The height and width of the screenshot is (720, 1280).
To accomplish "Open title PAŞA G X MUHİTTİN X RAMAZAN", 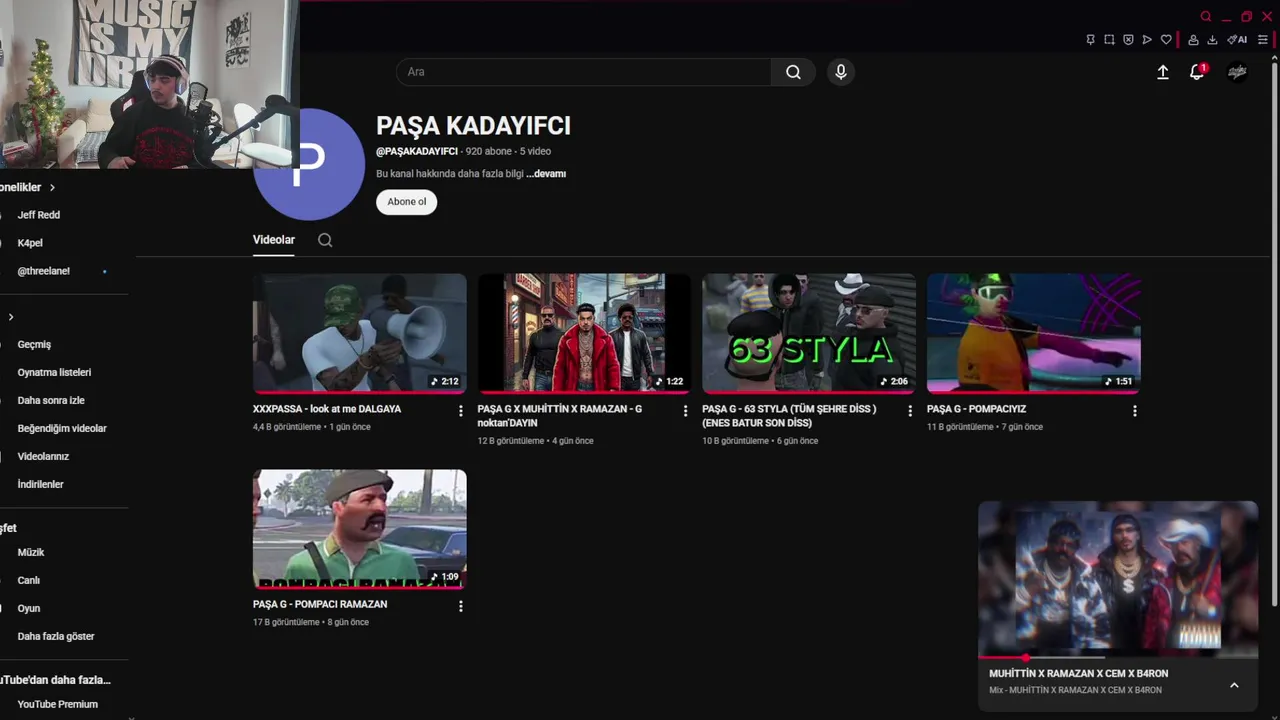I will [560, 416].
